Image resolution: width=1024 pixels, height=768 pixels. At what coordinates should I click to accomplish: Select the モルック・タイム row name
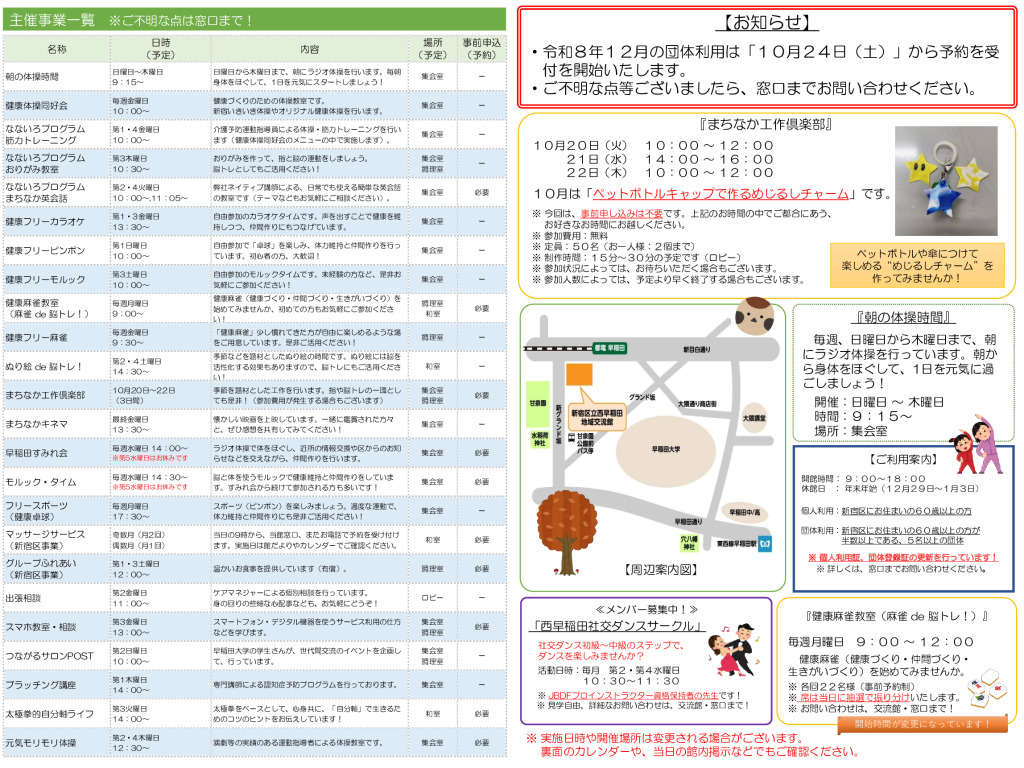[41, 482]
